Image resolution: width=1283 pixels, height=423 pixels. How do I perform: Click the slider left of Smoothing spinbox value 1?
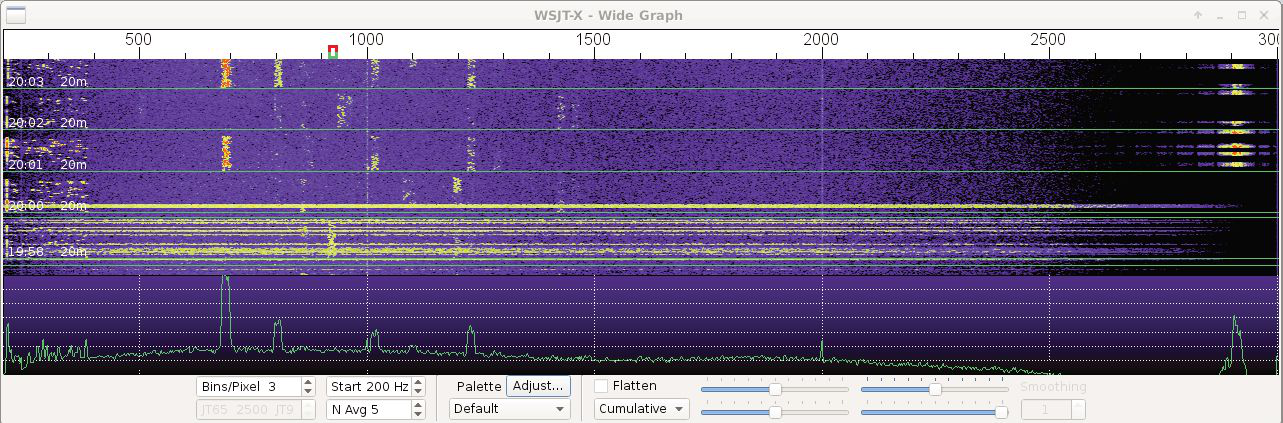pos(934,411)
